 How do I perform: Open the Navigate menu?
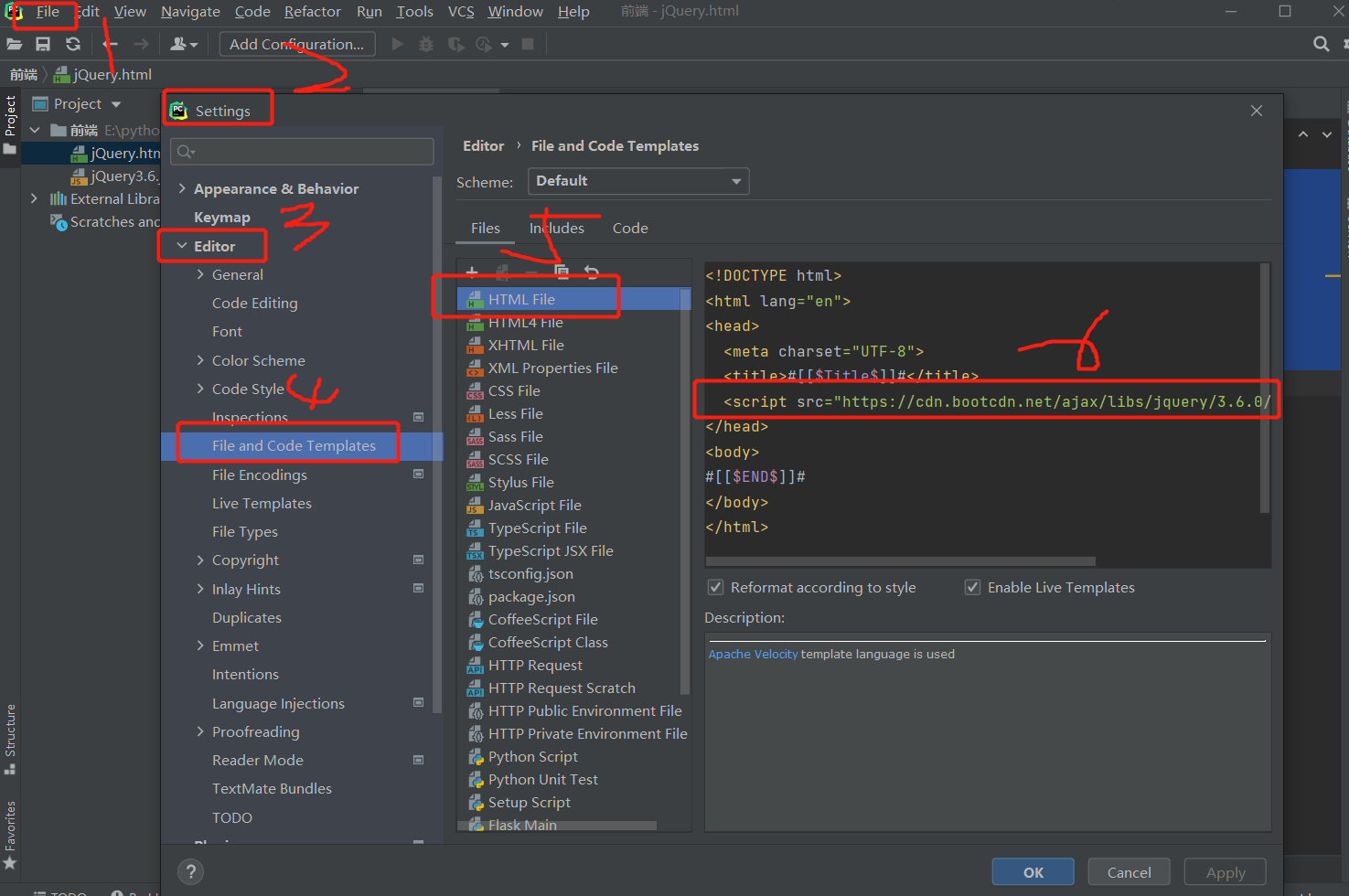pos(190,12)
